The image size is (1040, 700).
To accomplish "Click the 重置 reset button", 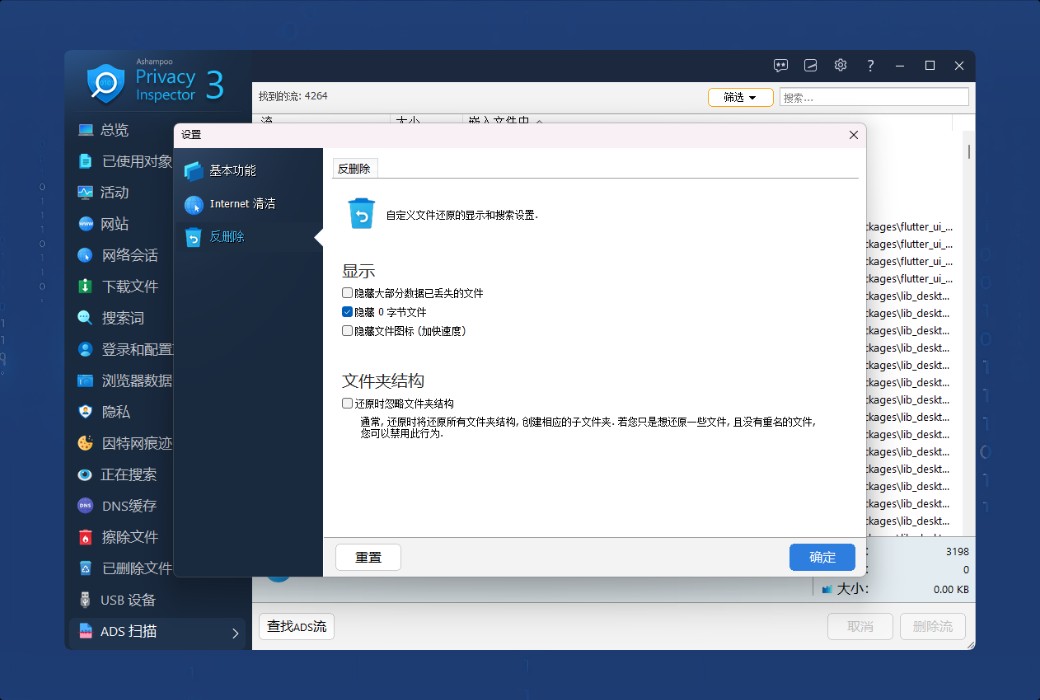I will click(x=367, y=558).
